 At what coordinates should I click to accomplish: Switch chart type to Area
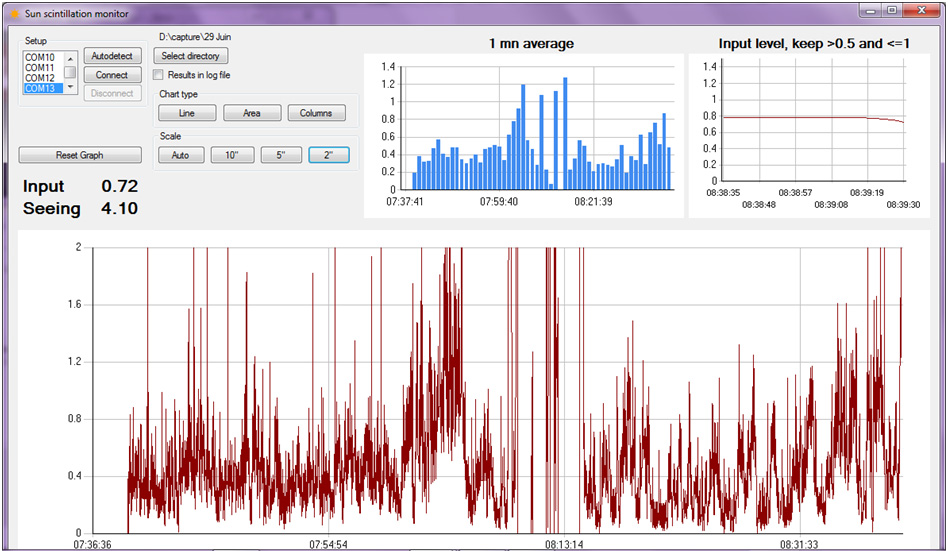[252, 113]
